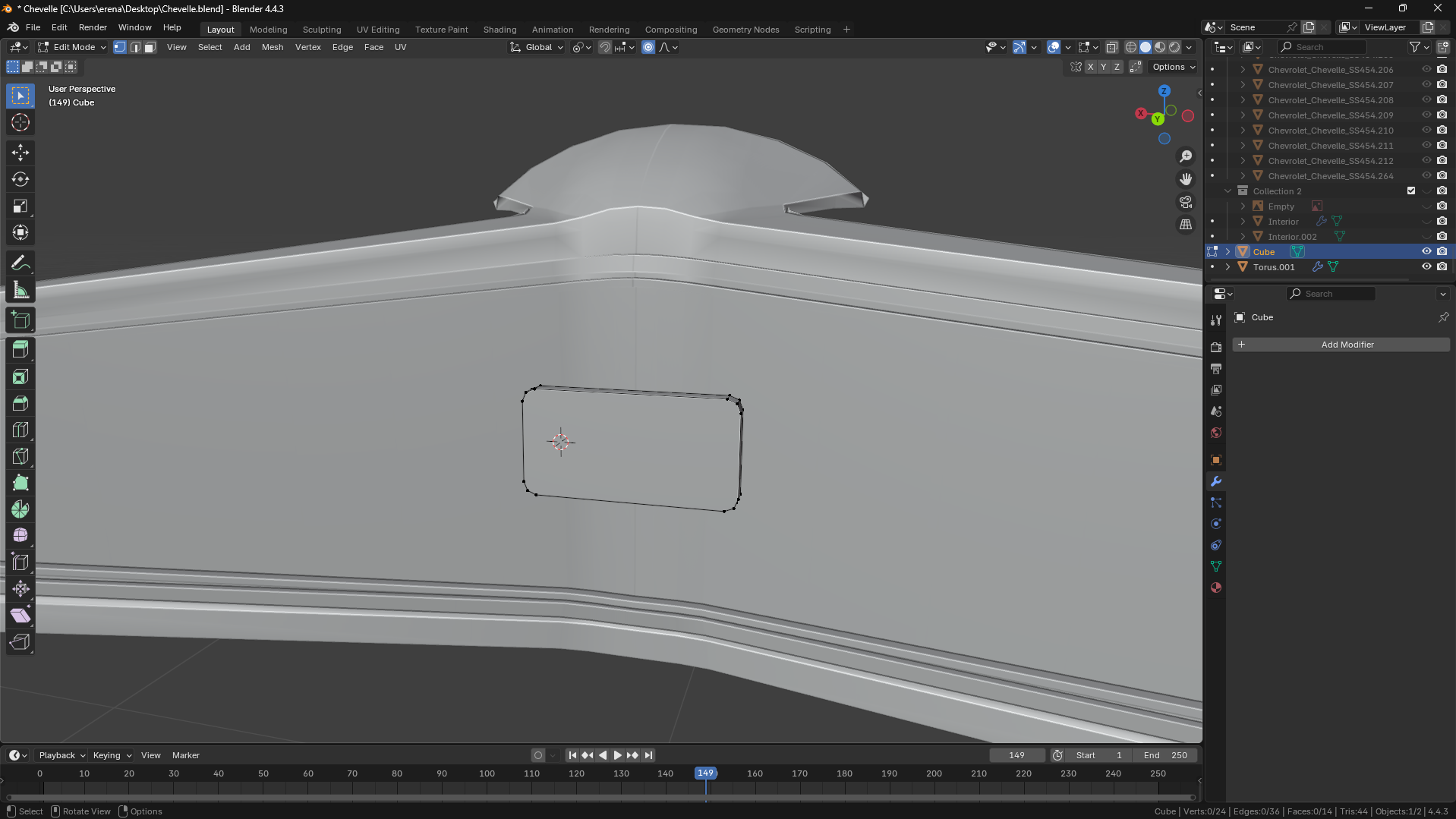Switch to wireframe viewport shading
The image size is (1456, 819).
(1131, 47)
